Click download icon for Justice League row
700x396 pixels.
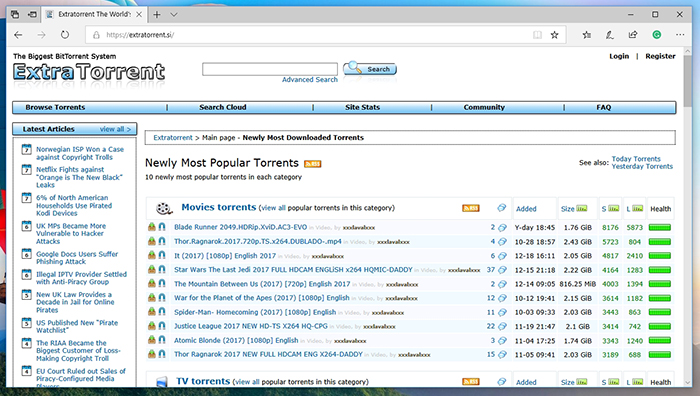(x=152, y=326)
